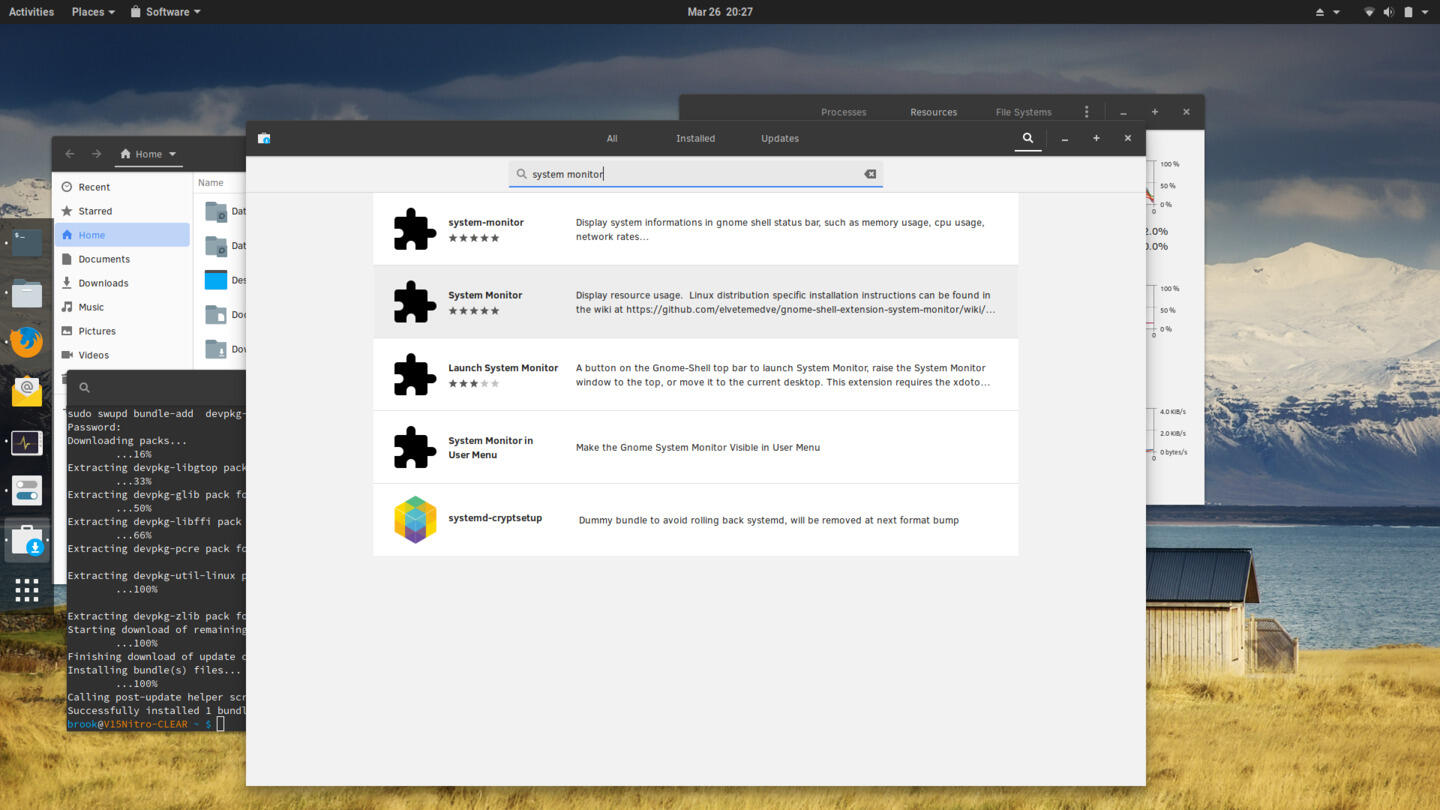
Task: Select Processes tab in System Monitor
Action: tap(843, 112)
